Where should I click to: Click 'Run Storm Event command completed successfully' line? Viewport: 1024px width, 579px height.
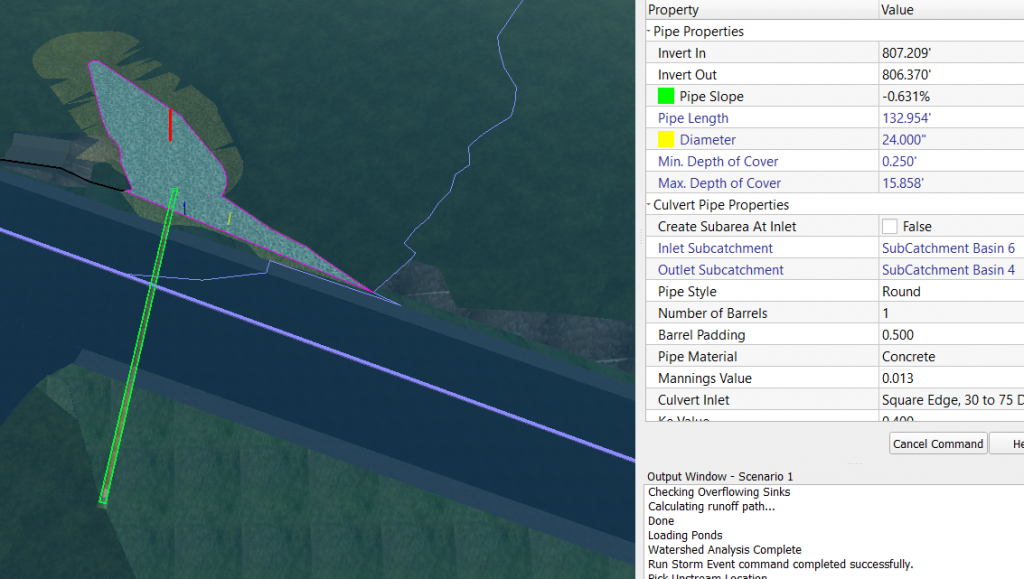coord(780,564)
